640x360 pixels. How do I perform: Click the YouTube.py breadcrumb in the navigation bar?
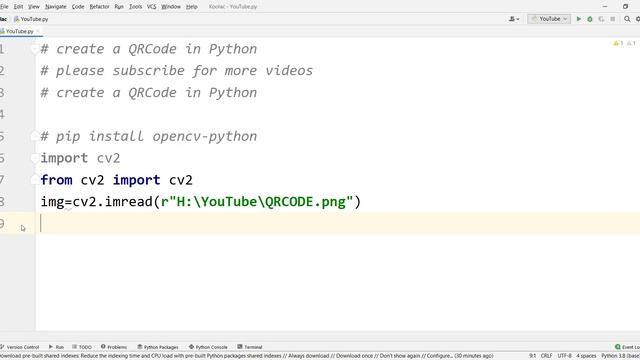point(31,19)
